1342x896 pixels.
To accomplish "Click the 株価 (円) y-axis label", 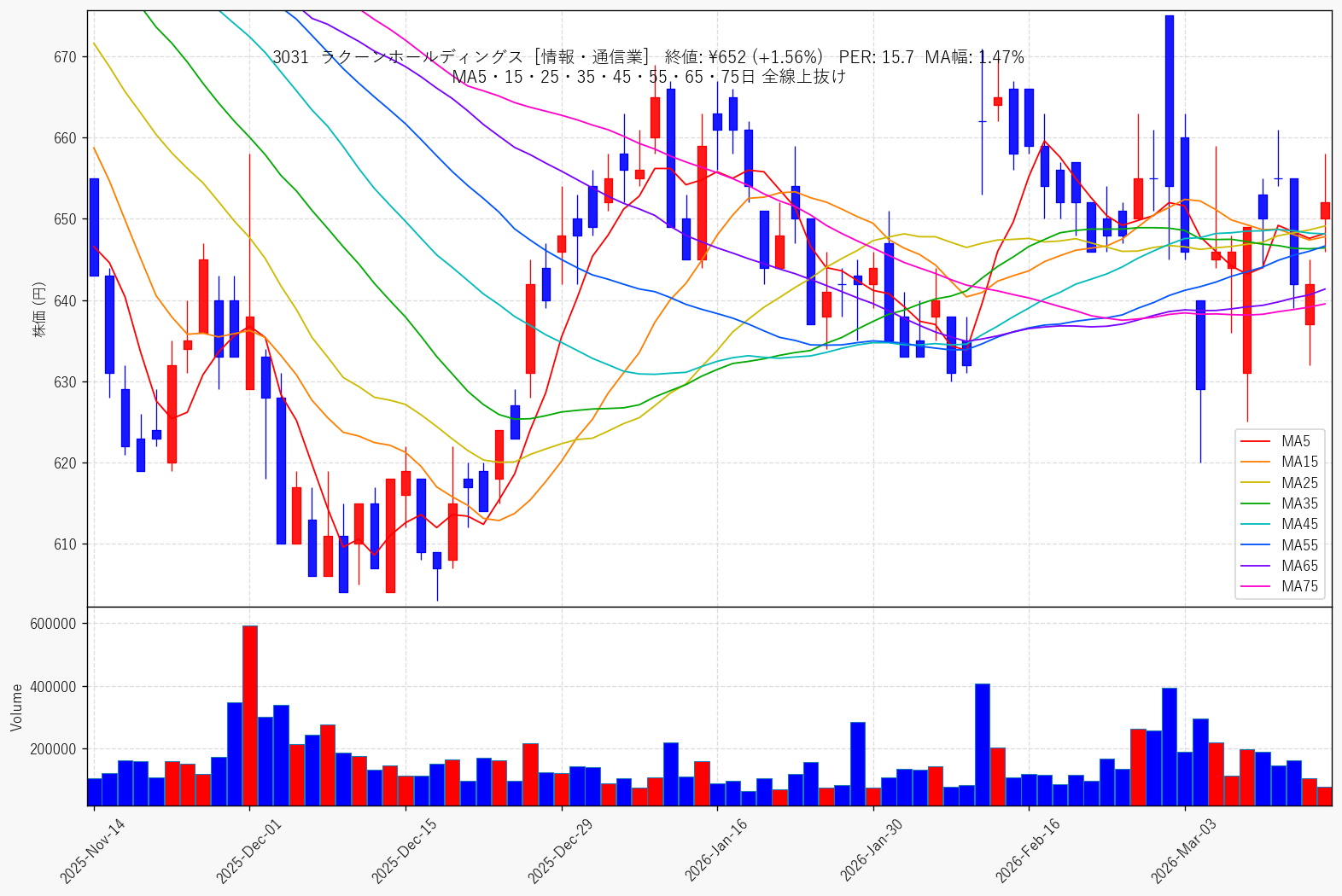I will (39, 309).
